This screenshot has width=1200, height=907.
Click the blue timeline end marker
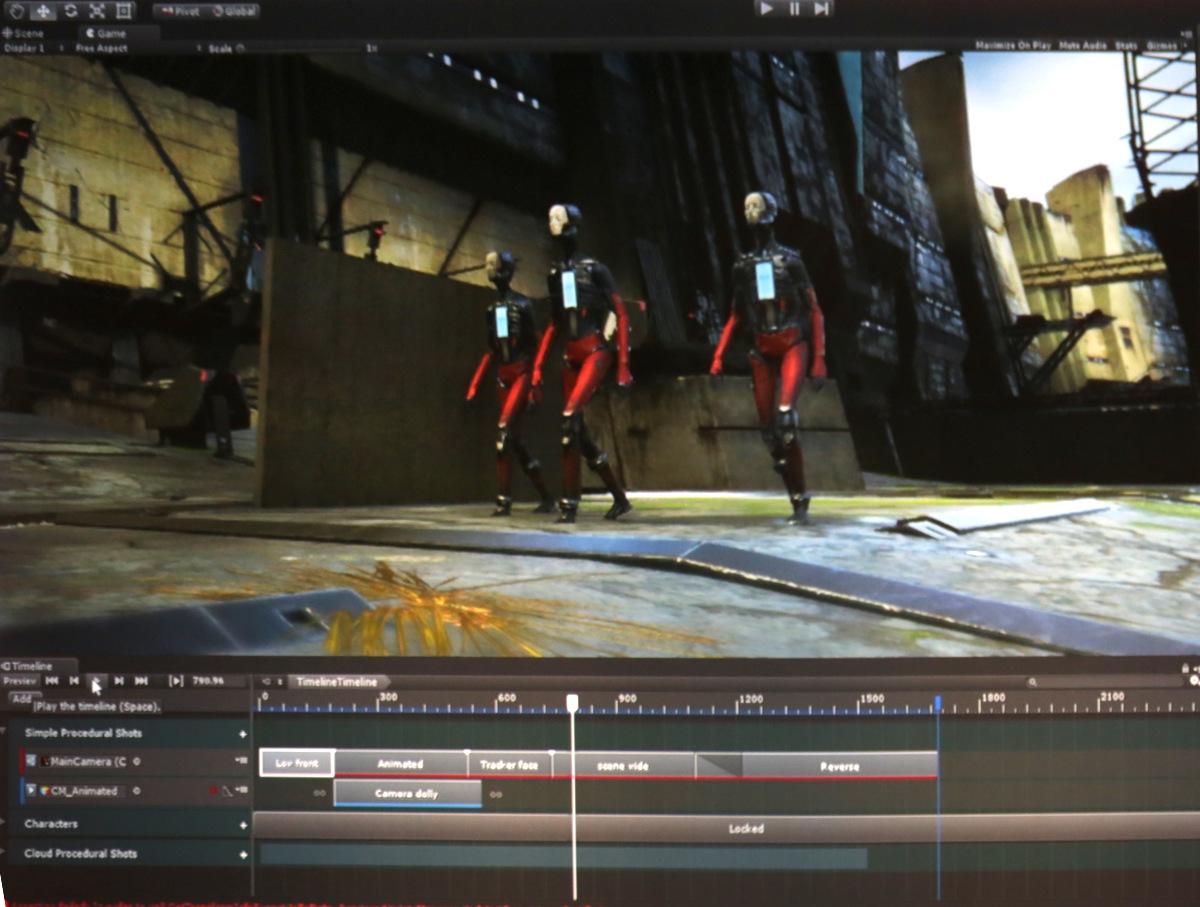938,703
